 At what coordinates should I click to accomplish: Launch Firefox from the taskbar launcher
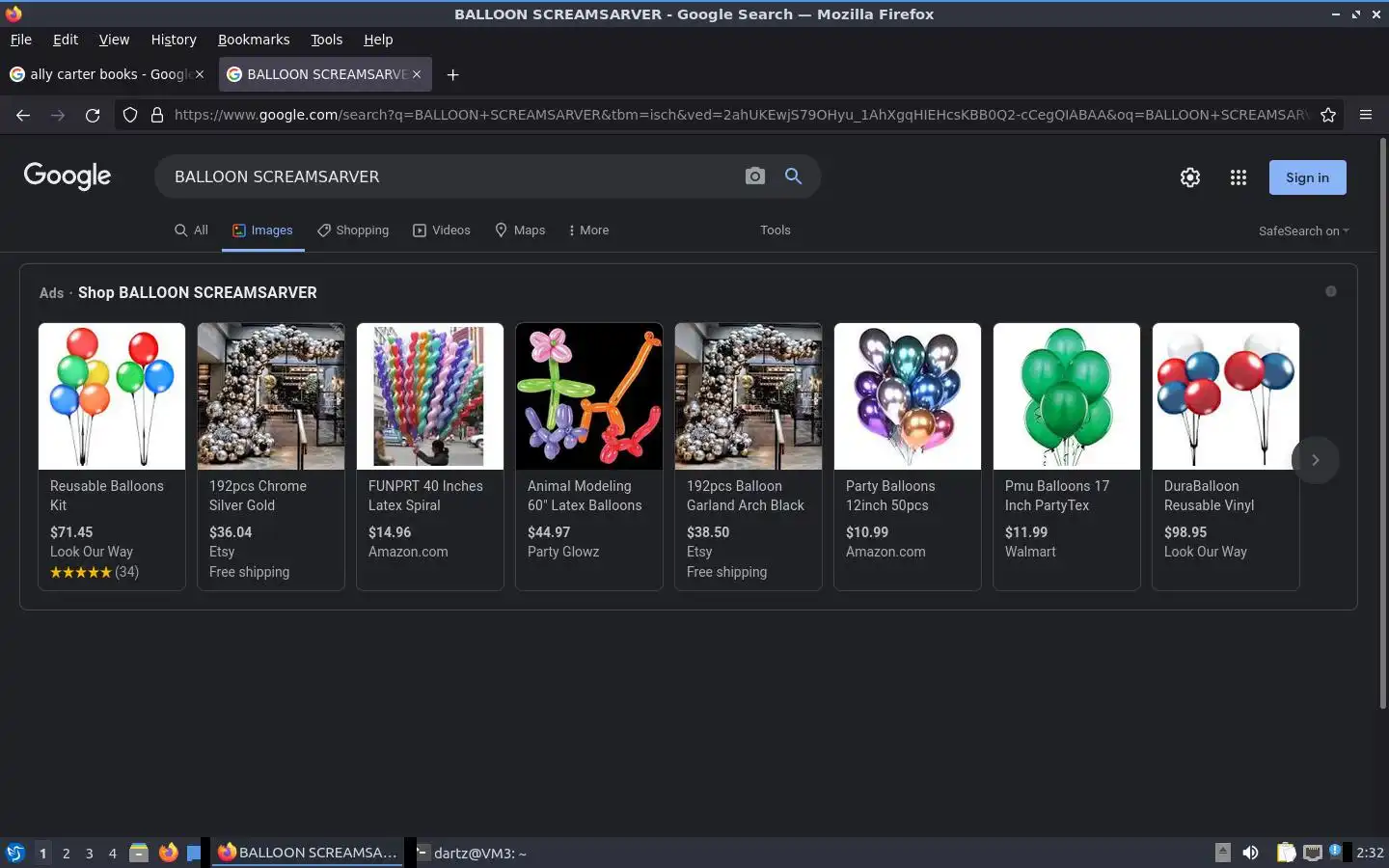169,853
